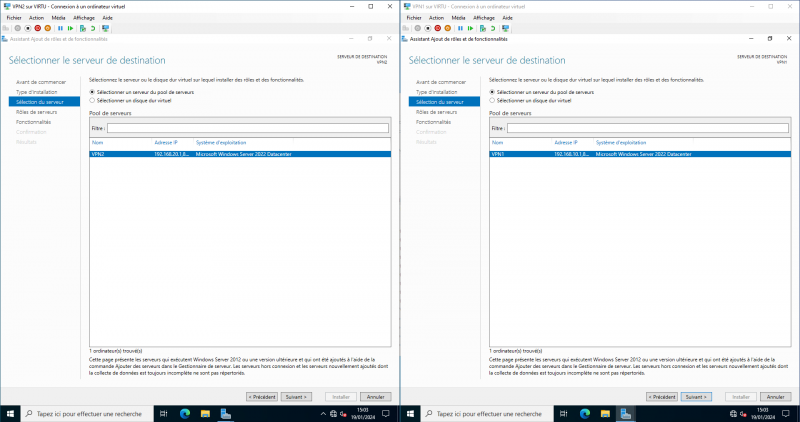
Task: Go to 'Avant de commencer' step in VPN2 wizard
Action: (x=41, y=82)
